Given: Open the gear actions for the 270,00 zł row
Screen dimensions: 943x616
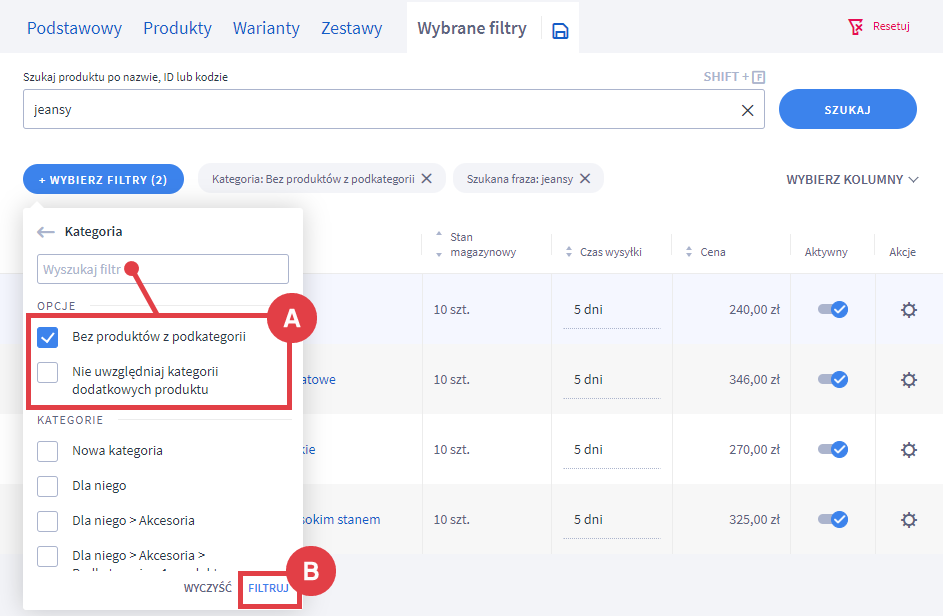Looking at the screenshot, I should [x=909, y=449].
